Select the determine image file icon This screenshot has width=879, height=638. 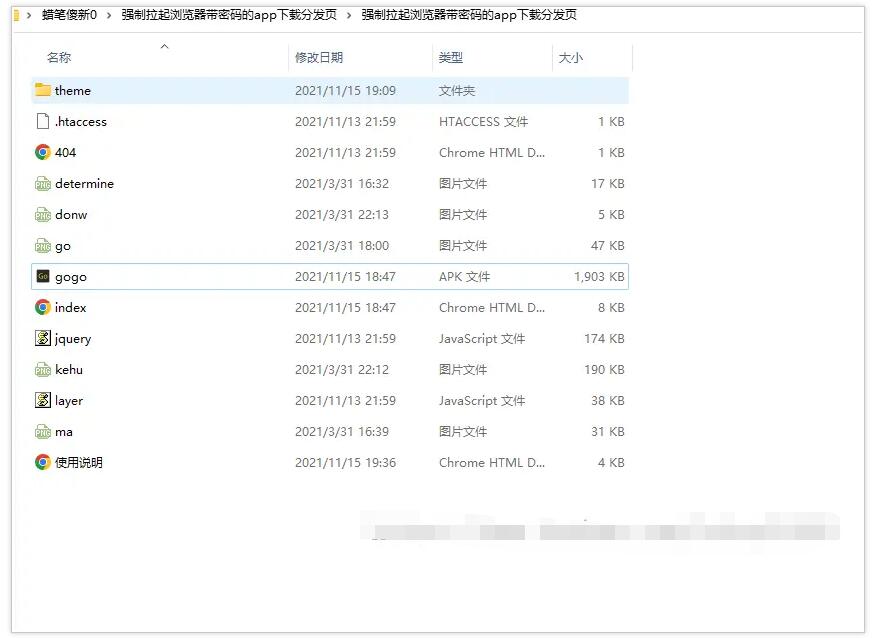[42, 184]
